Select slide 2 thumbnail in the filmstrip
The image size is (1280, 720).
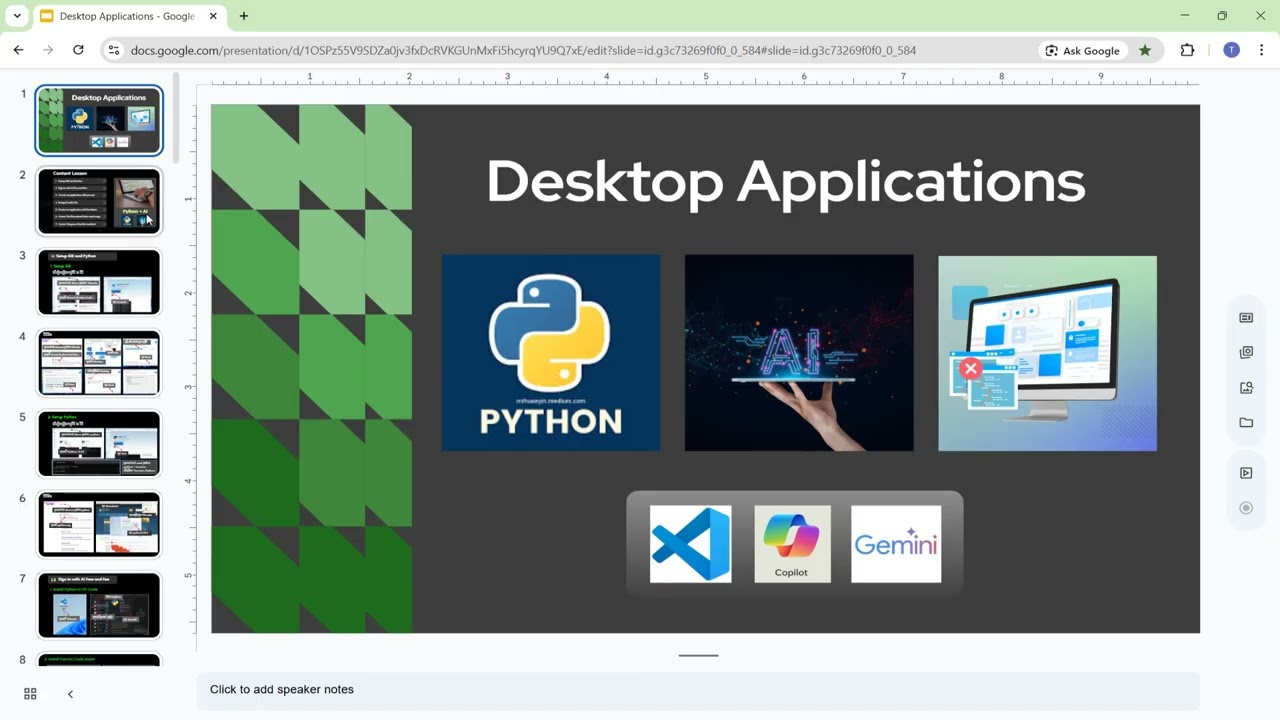(99, 201)
